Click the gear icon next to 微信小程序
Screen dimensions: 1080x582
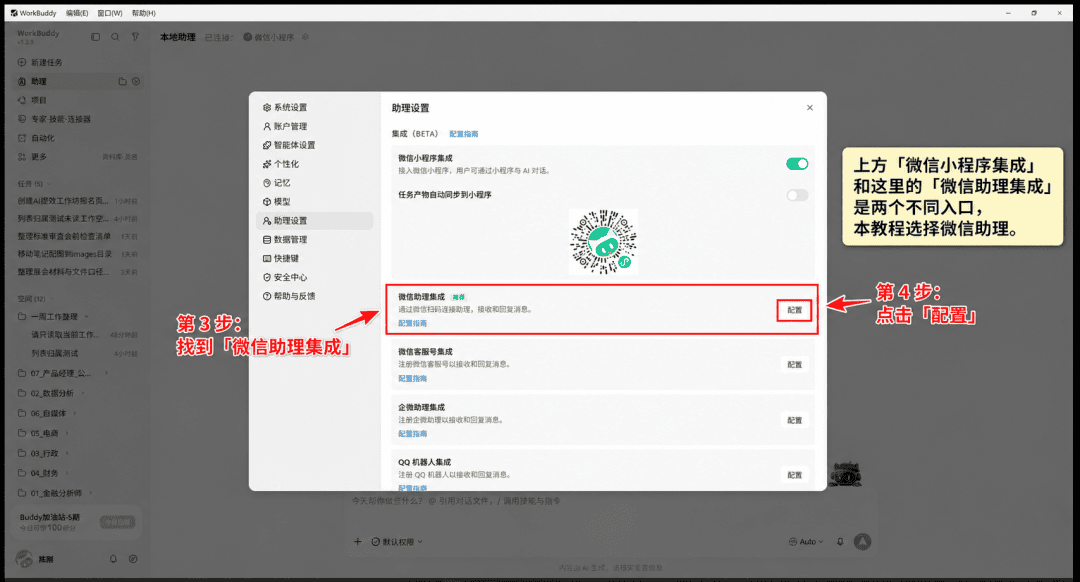(x=305, y=37)
